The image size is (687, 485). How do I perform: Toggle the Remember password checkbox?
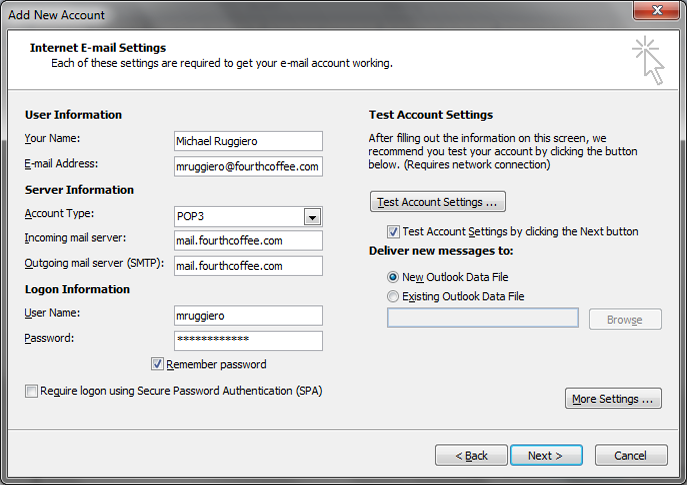157,364
